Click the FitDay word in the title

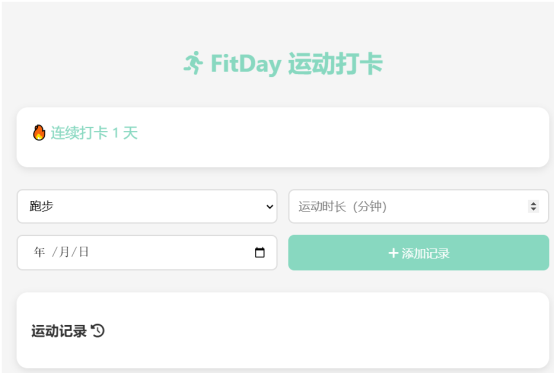(x=246, y=64)
